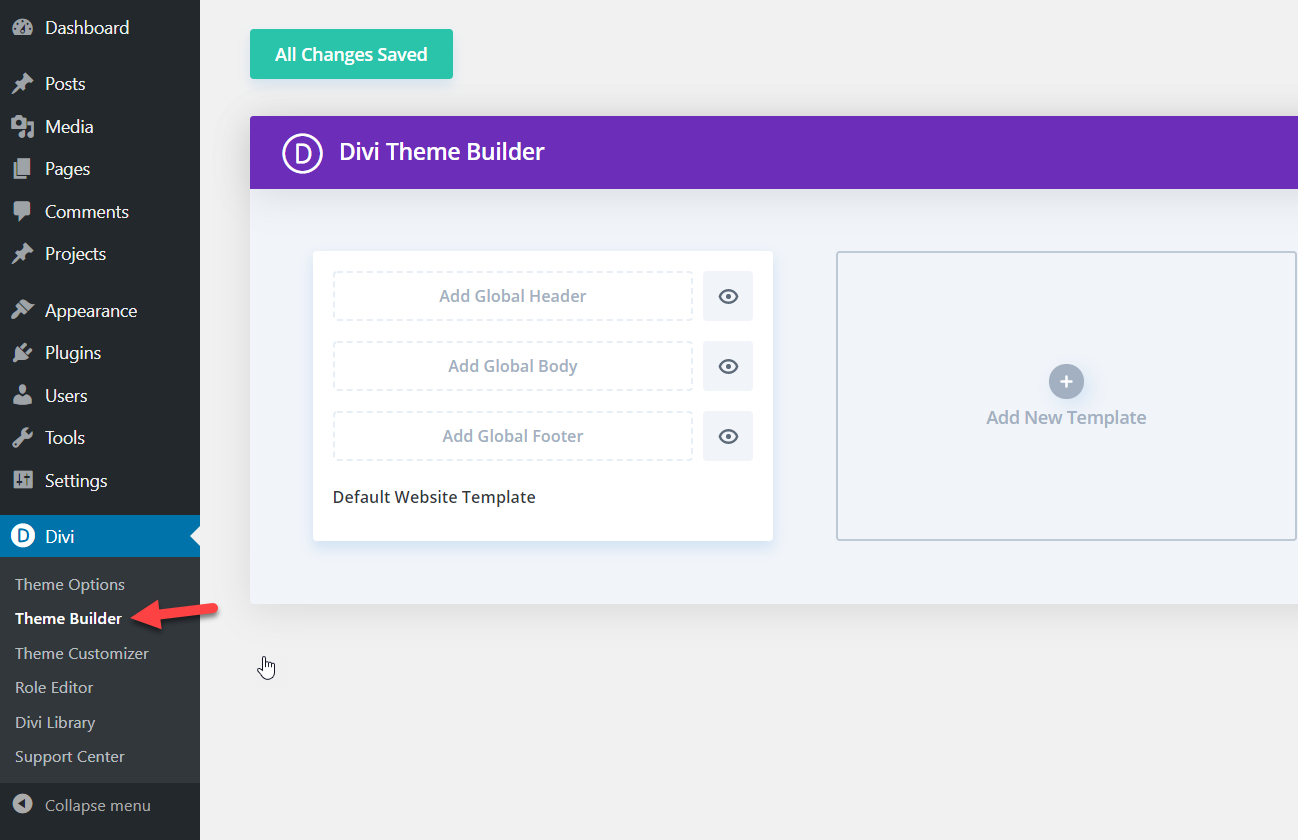Click the Divi logo in purple header
Viewport: 1298px width, 840px height.
[302, 153]
